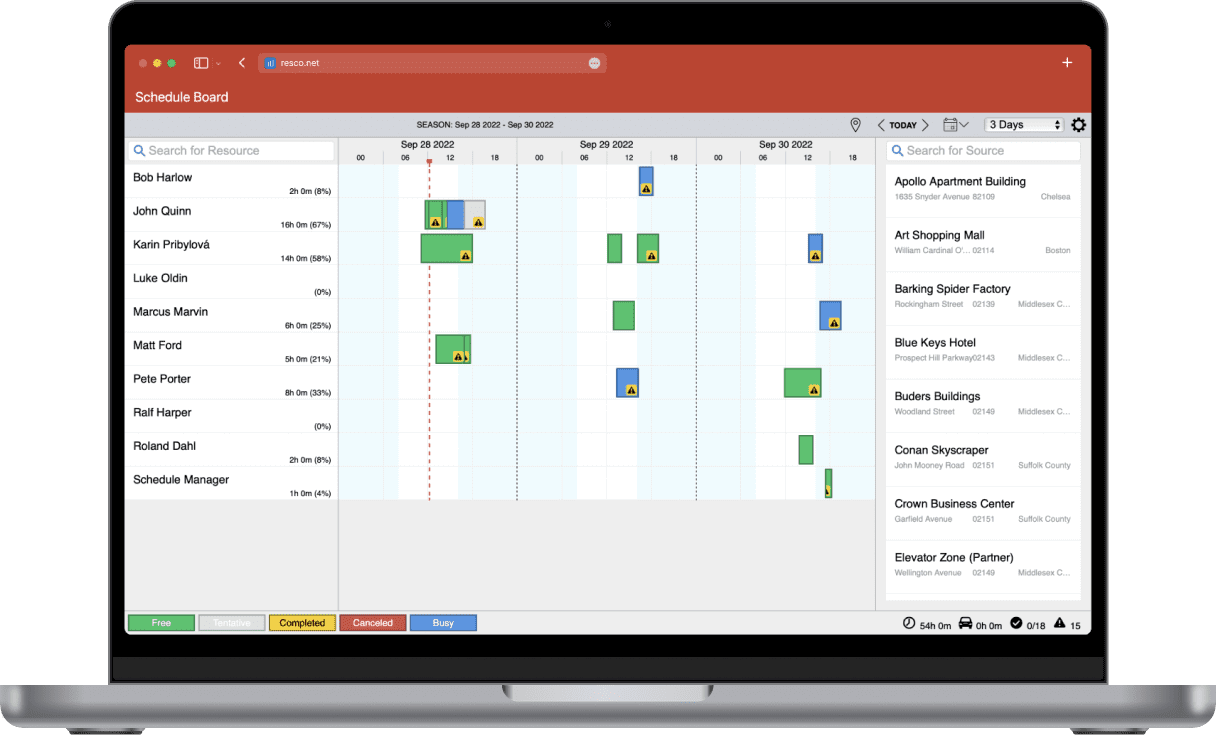Select the Bob Harlow resource row
Screen dimensions: 1216x735
[x=232, y=181]
